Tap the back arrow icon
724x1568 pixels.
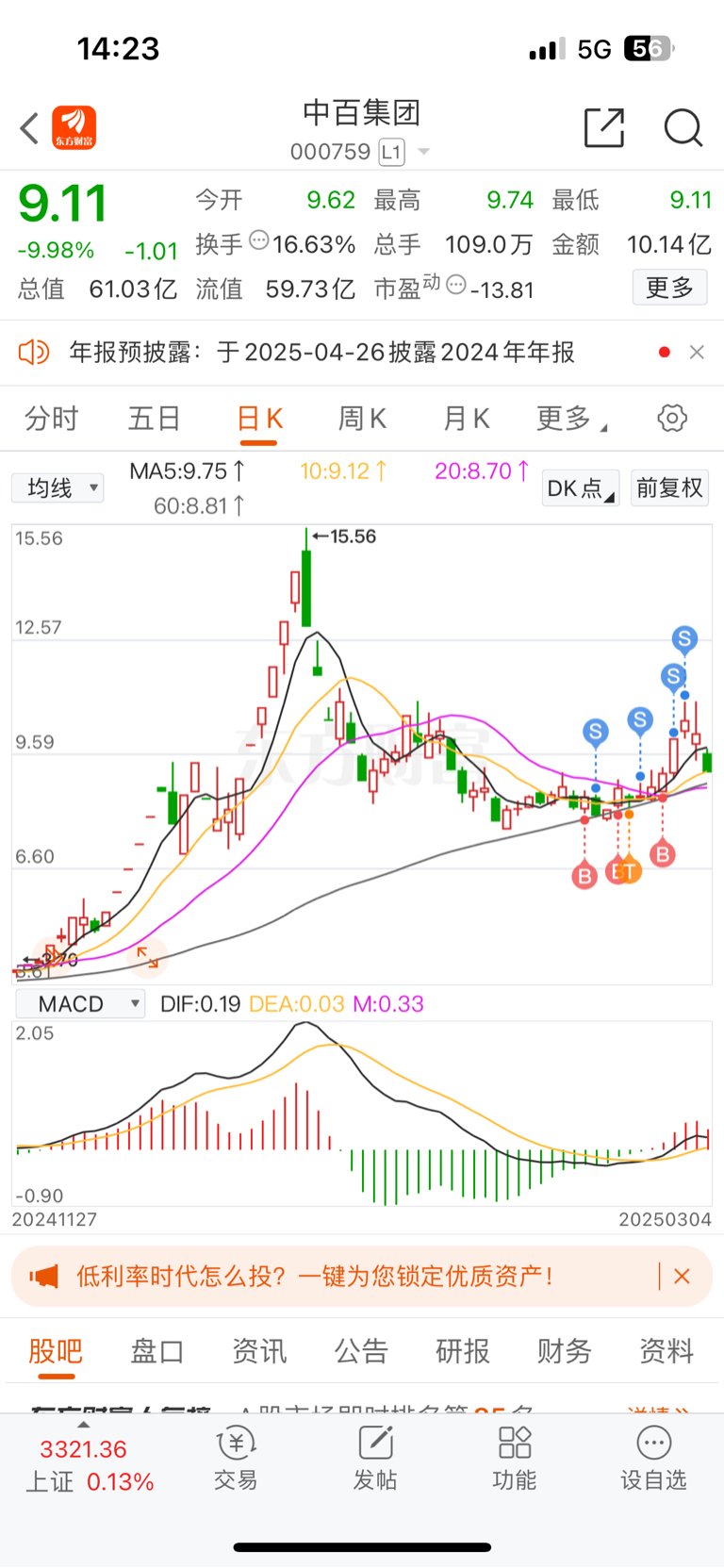(29, 128)
